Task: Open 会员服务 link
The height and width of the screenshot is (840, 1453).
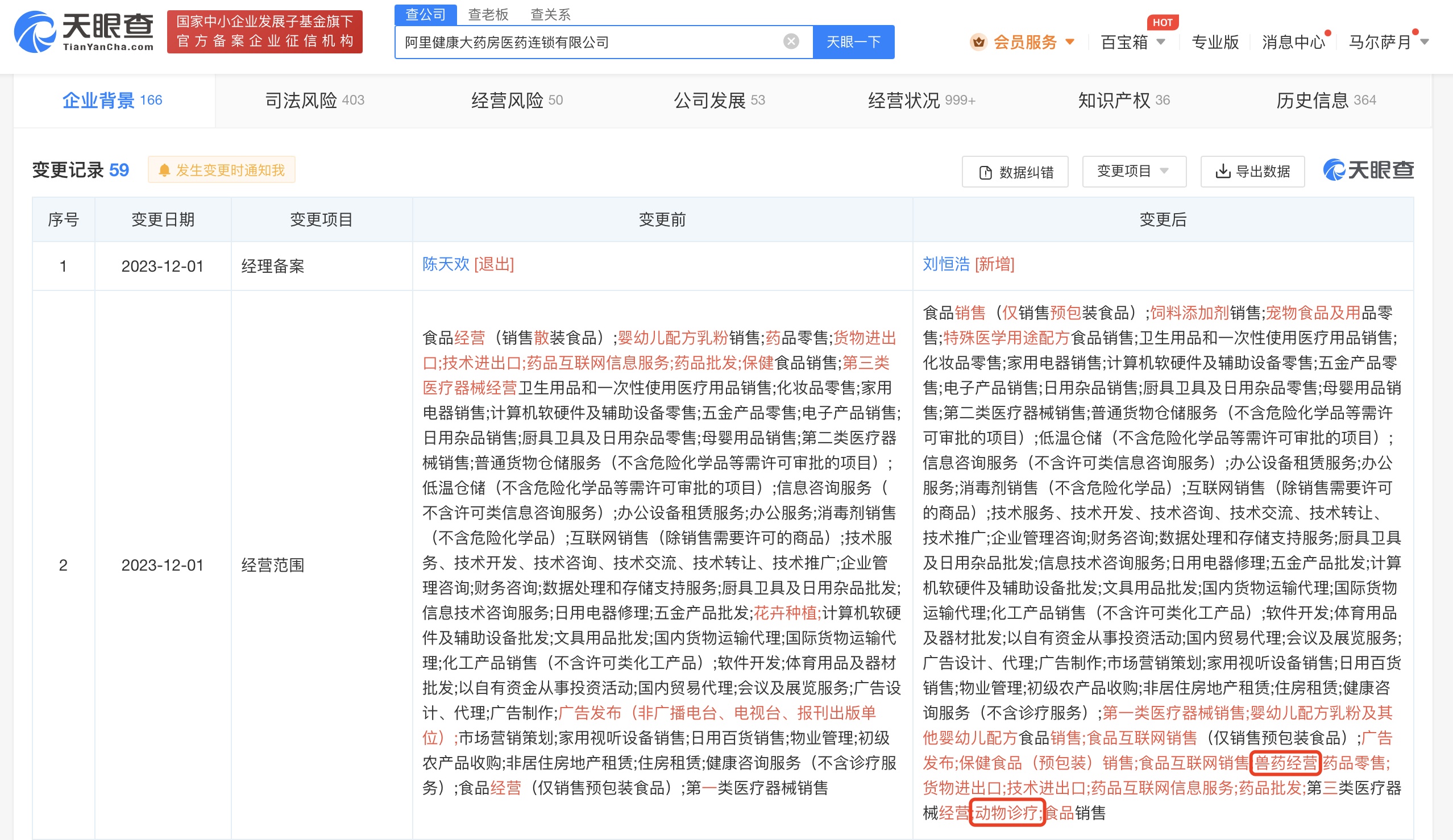Action: 1024,42
